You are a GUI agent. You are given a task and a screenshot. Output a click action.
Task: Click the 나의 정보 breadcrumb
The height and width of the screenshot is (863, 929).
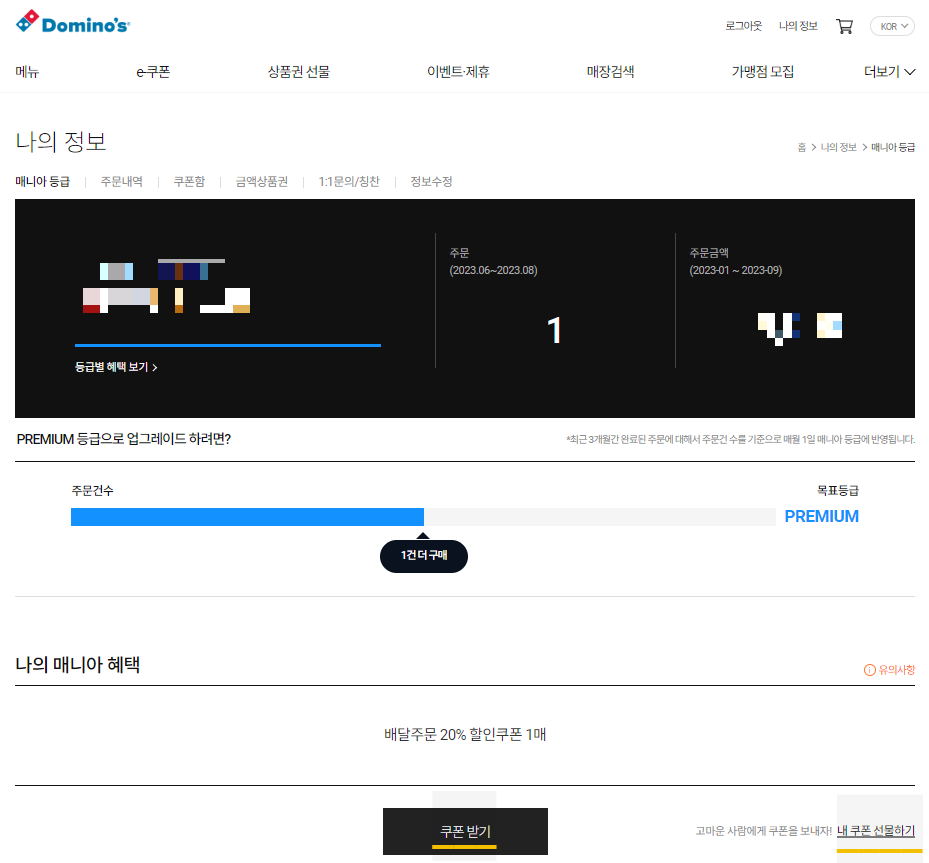tap(838, 147)
